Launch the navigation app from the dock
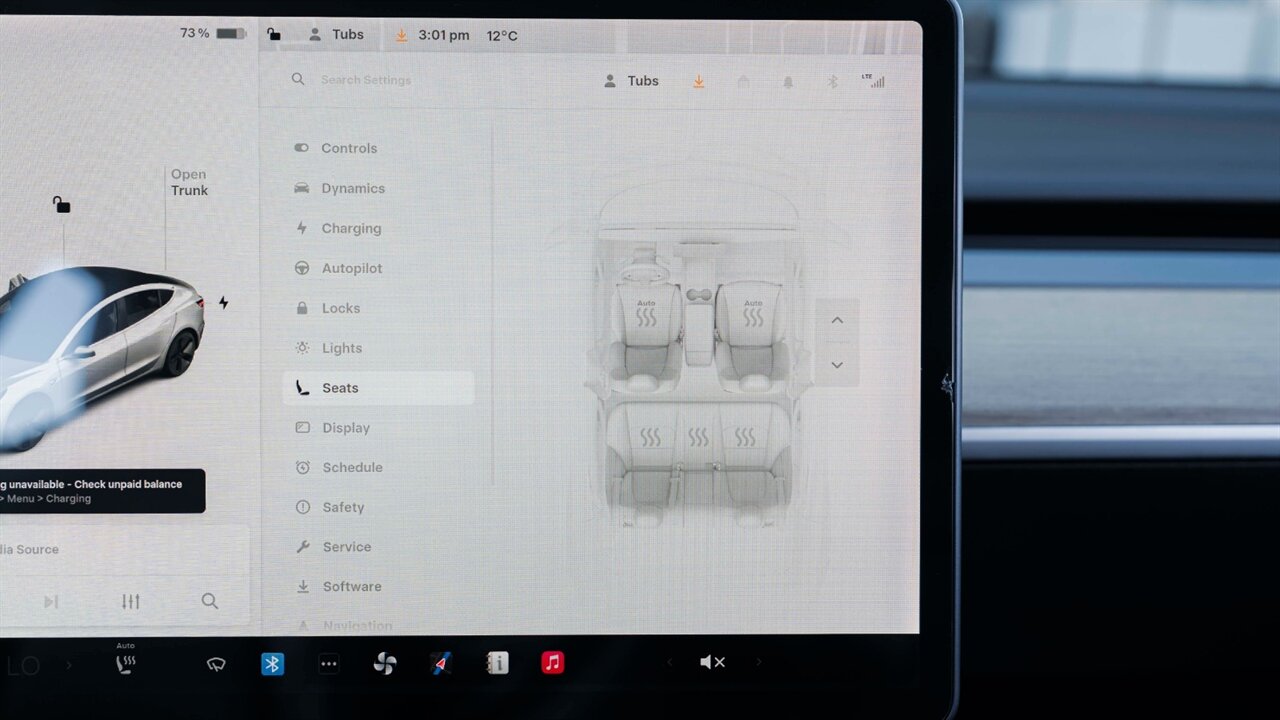Viewport: 1280px width, 720px height. click(x=441, y=663)
